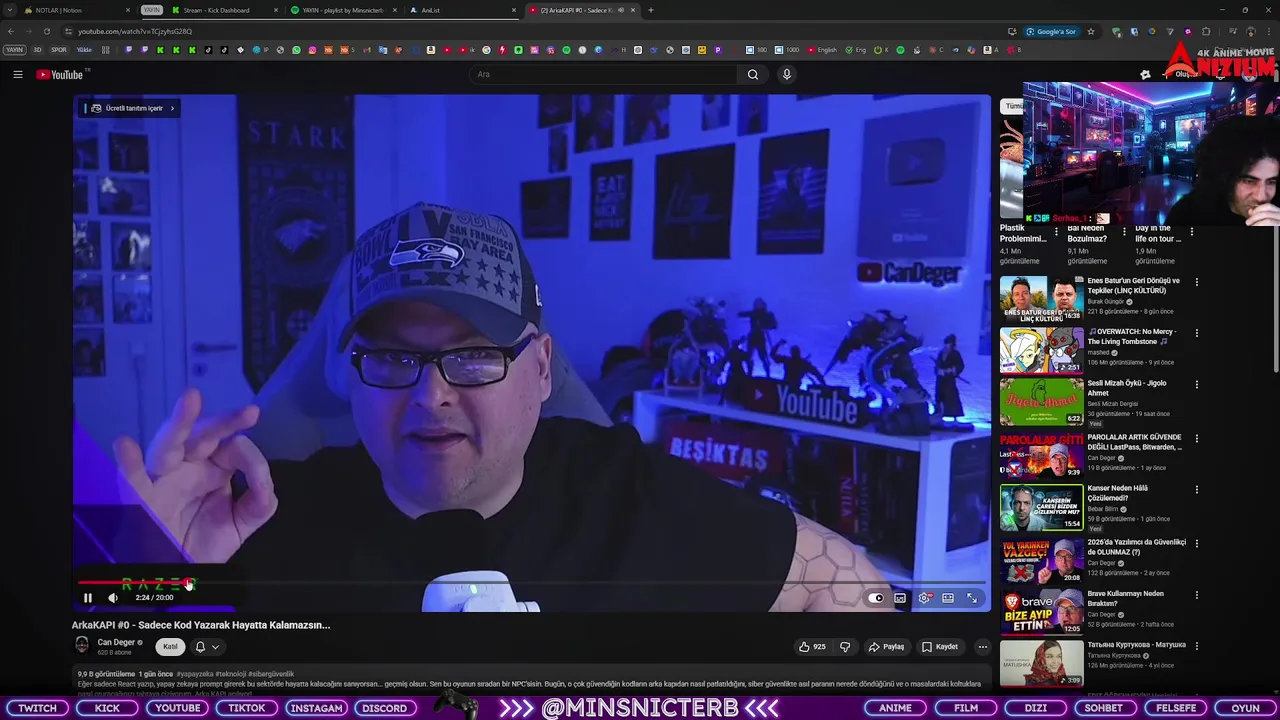Click the 9,9 B görüntüleme view count
This screenshot has width=1280, height=720.
pyautogui.click(x=106, y=674)
